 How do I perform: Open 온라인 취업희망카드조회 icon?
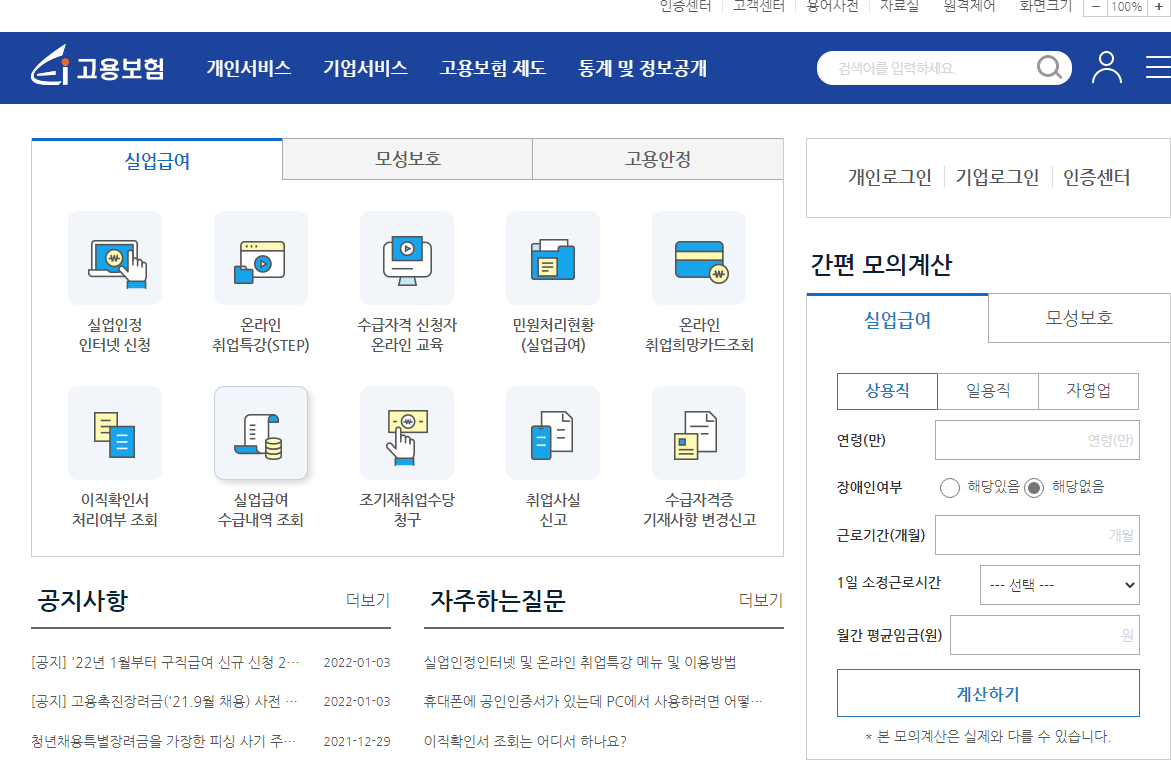[x=699, y=258]
